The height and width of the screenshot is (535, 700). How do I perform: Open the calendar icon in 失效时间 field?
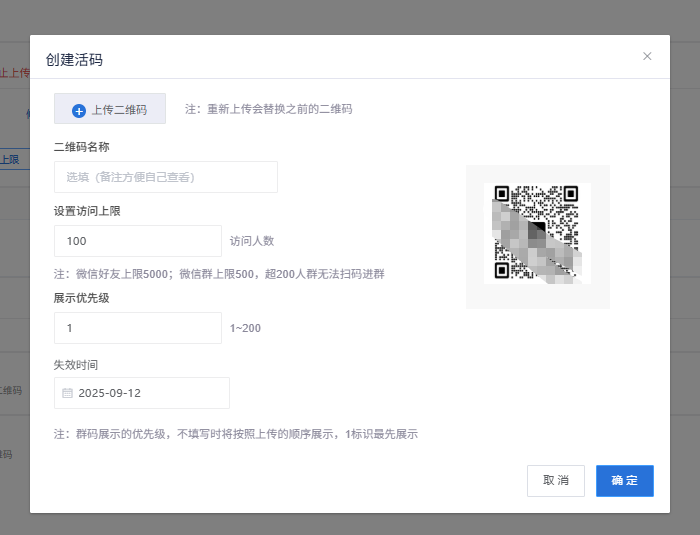(x=67, y=393)
